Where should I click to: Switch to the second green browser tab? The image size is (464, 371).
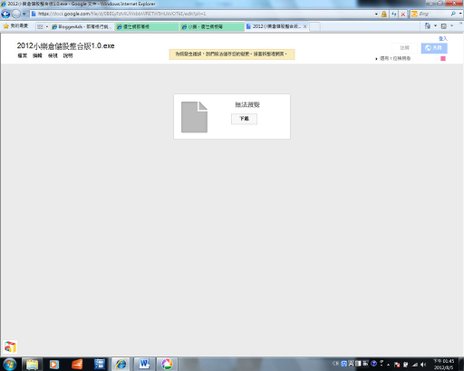click(x=212, y=27)
